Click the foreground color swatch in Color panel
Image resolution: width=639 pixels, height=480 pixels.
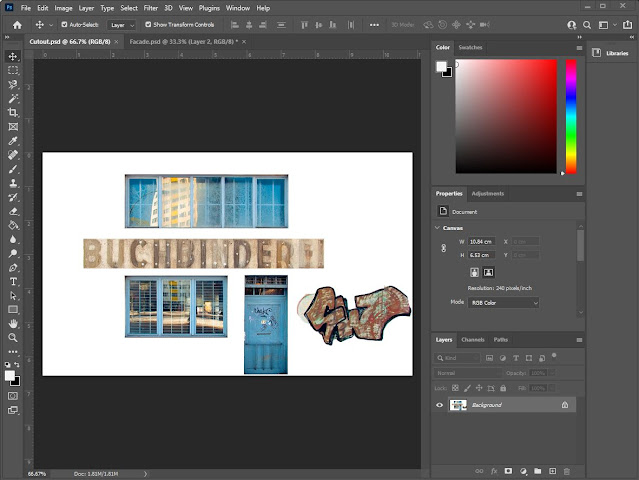click(x=441, y=66)
